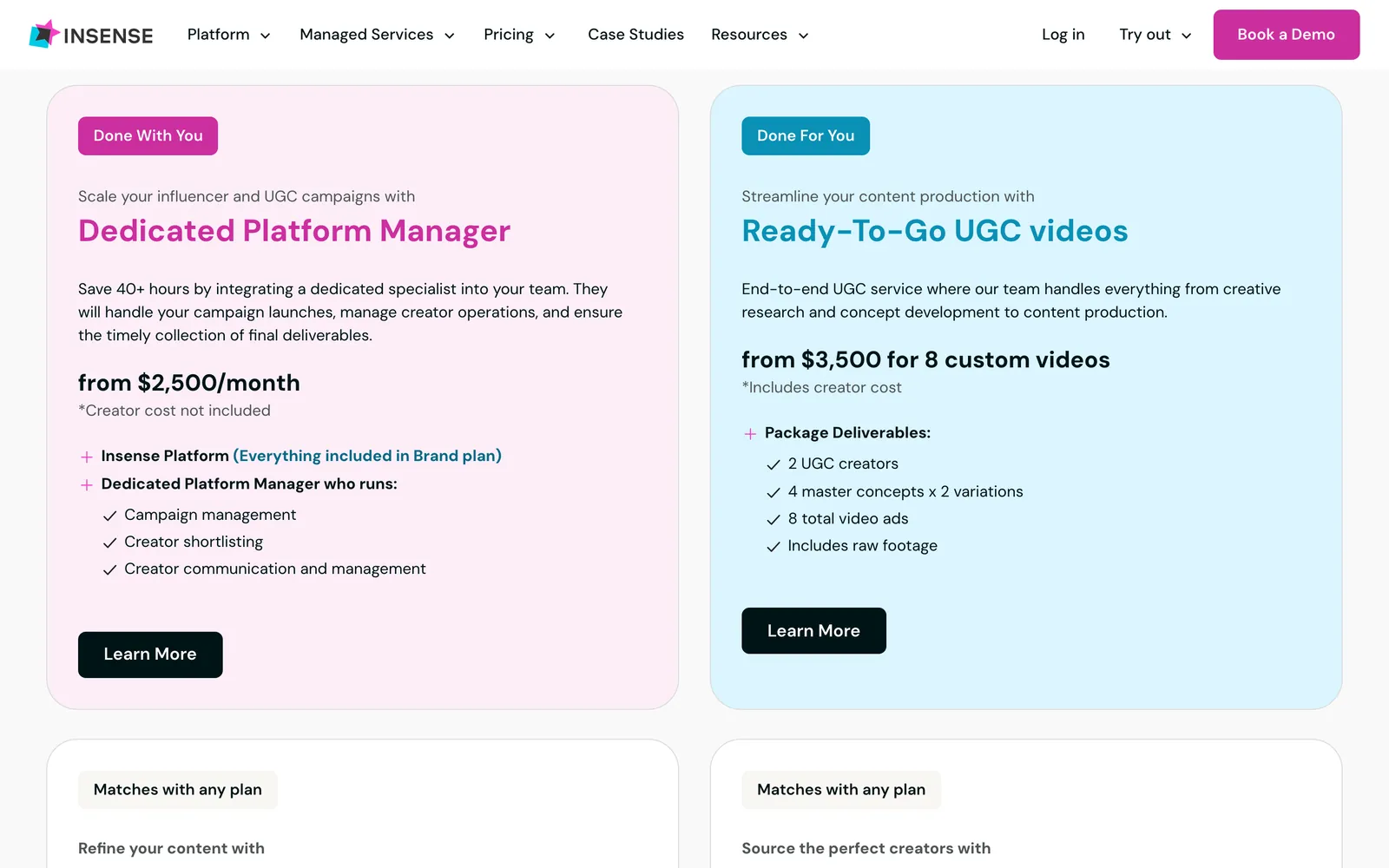1389x868 pixels.
Task: Click the Ready-To-Go UGC videos heading
Action: (934, 231)
